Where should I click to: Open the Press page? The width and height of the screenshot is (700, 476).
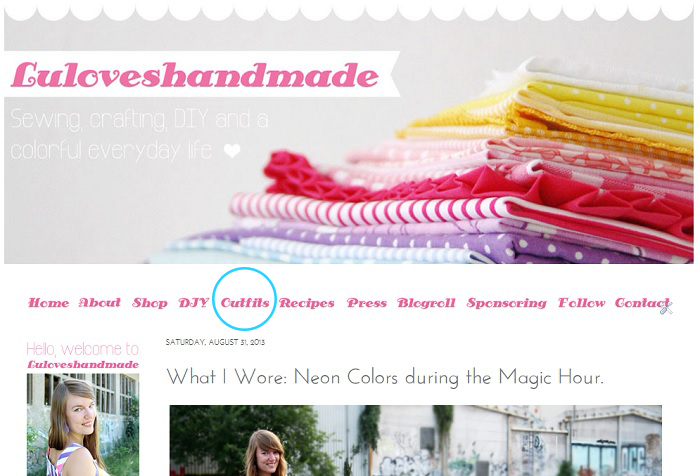pos(367,303)
